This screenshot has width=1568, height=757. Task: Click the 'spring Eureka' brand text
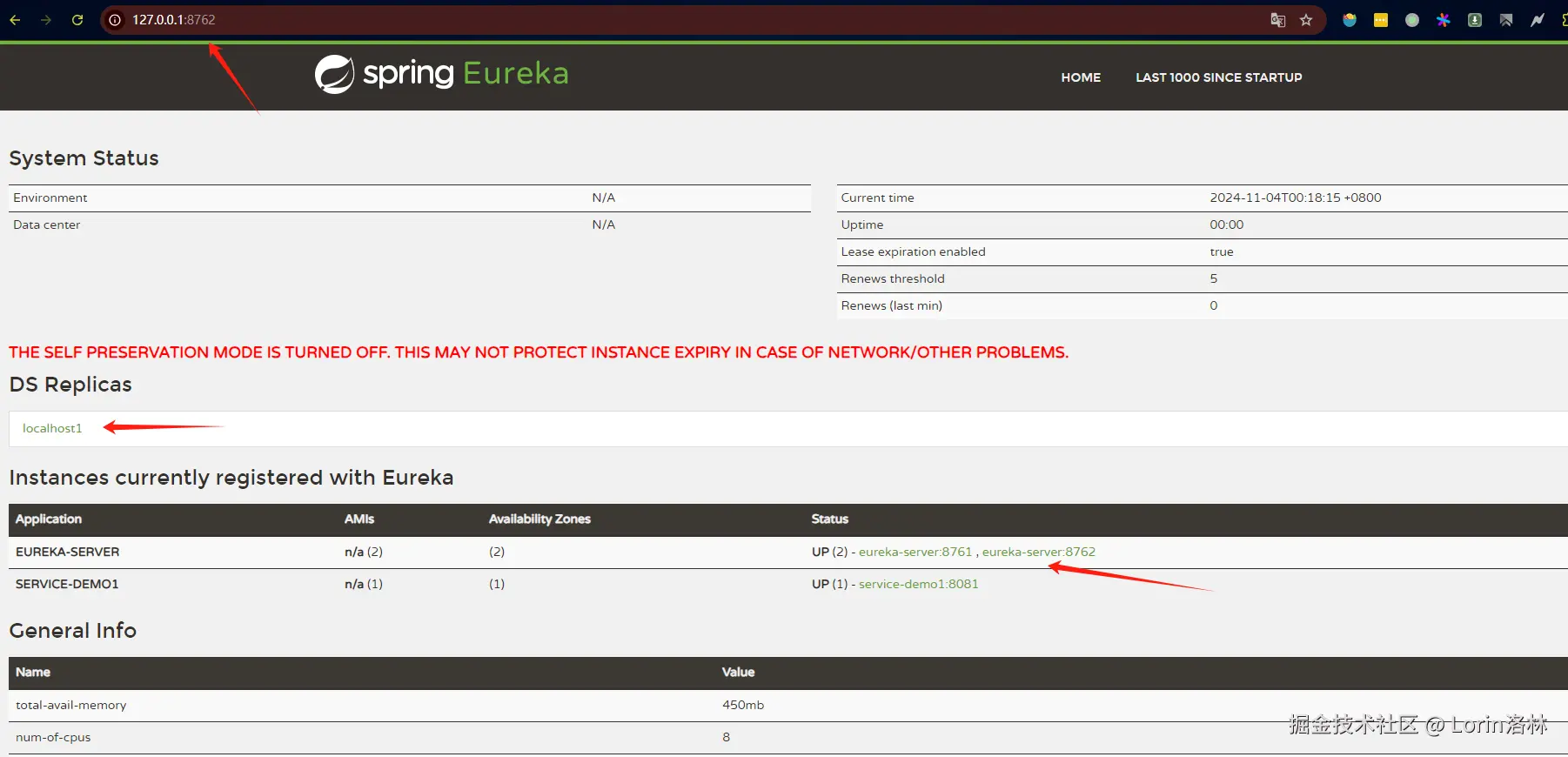tap(466, 74)
